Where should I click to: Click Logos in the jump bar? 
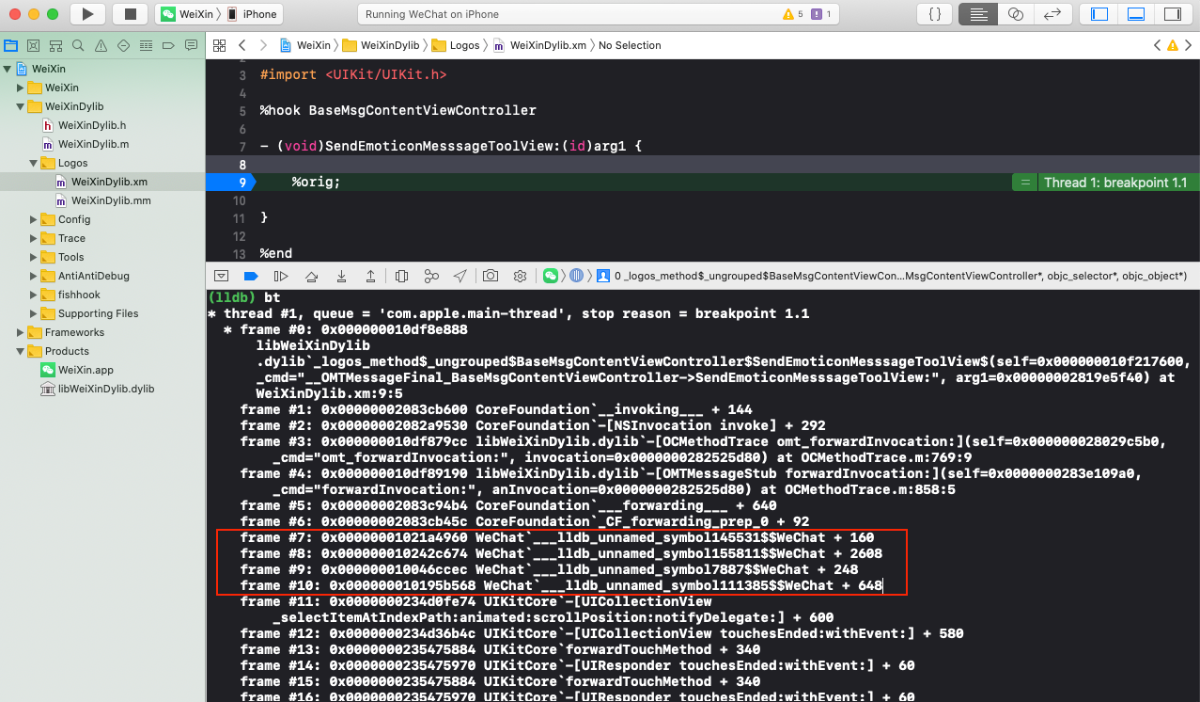[x=456, y=46]
